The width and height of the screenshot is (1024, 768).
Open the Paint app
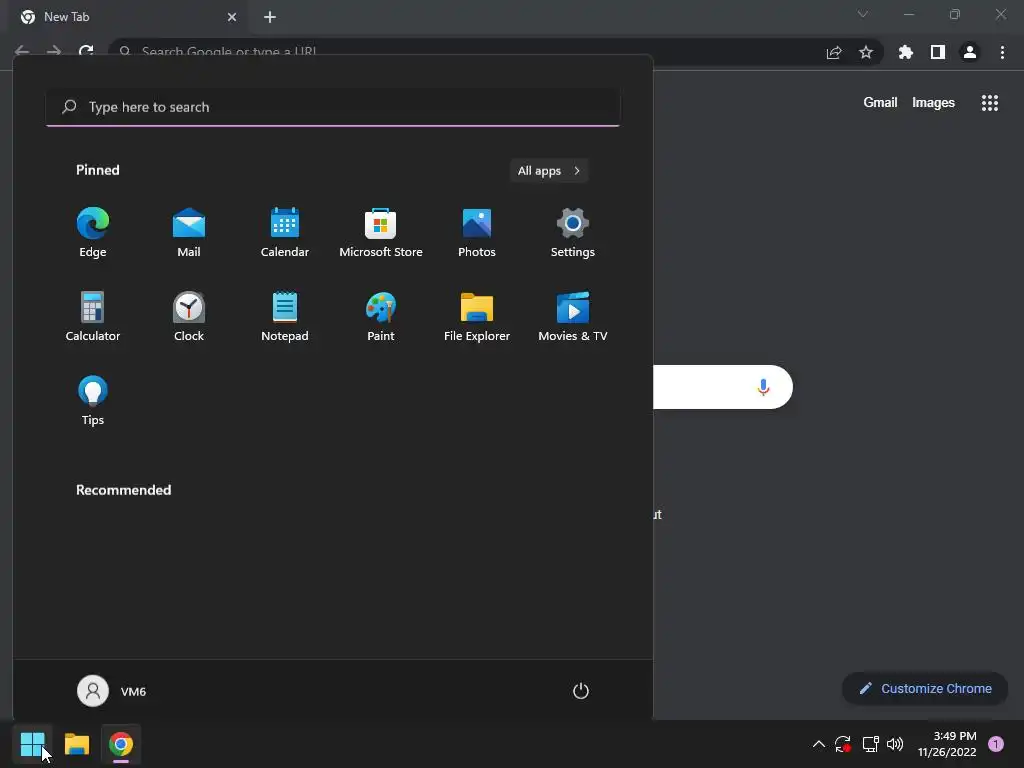[381, 317]
